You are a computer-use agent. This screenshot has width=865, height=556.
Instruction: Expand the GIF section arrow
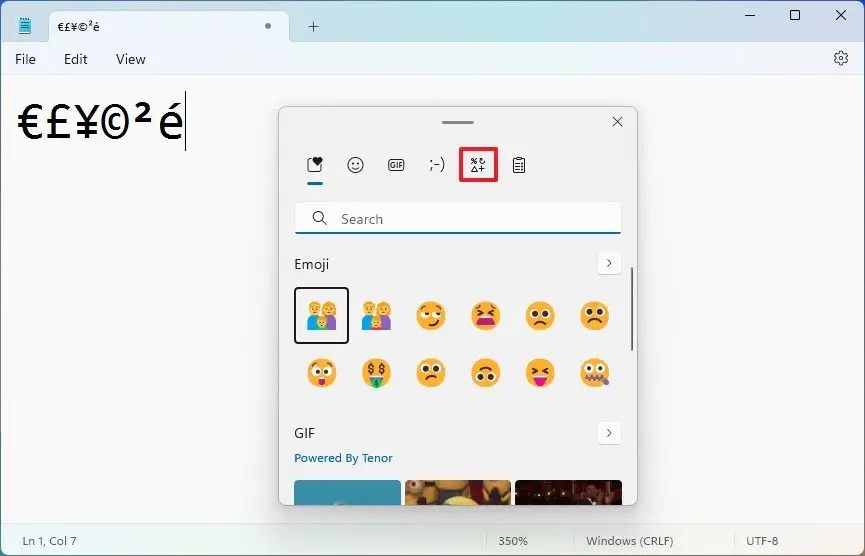[x=608, y=433]
